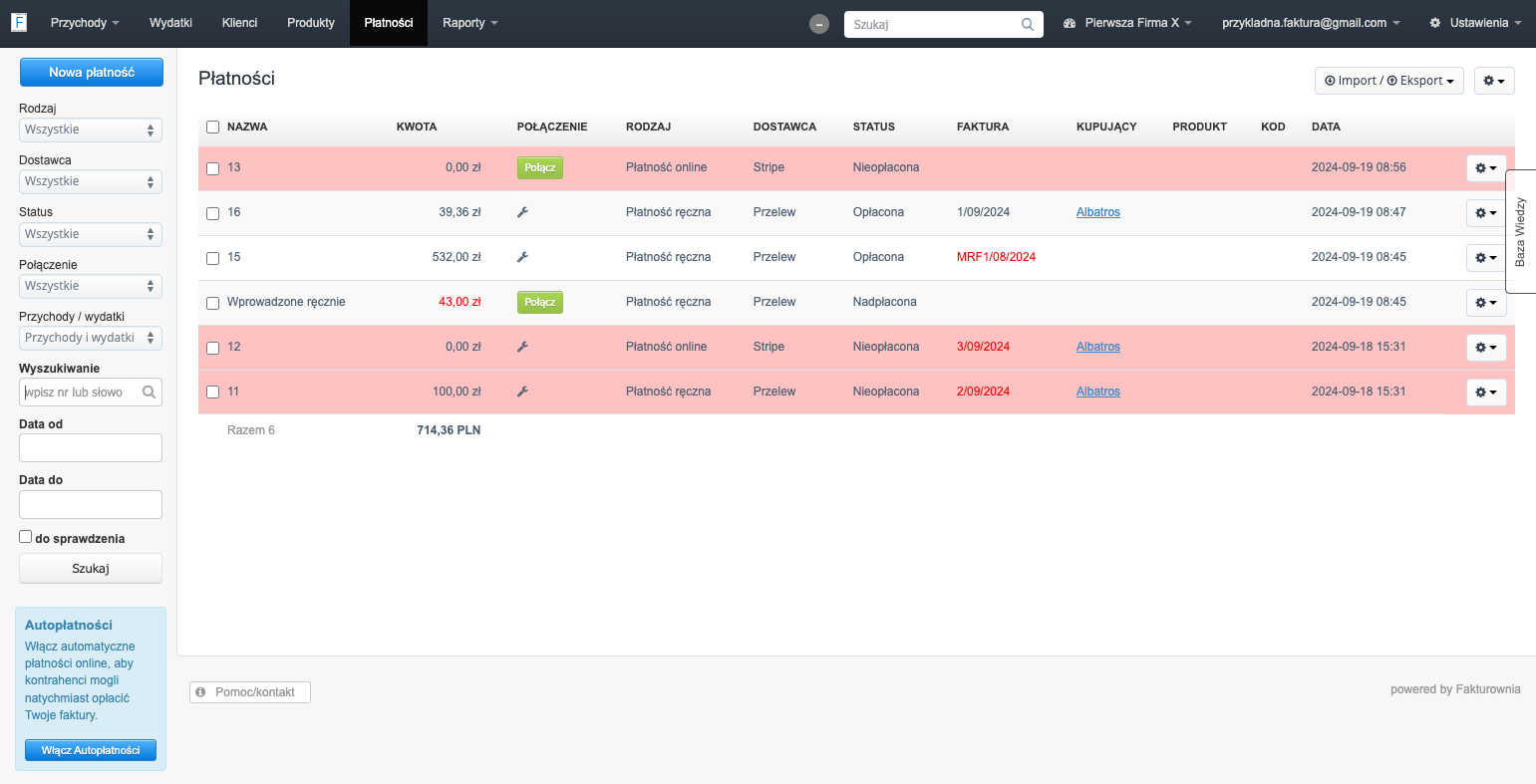
Task: Open the Ustawienia menu
Action: coord(1476,23)
